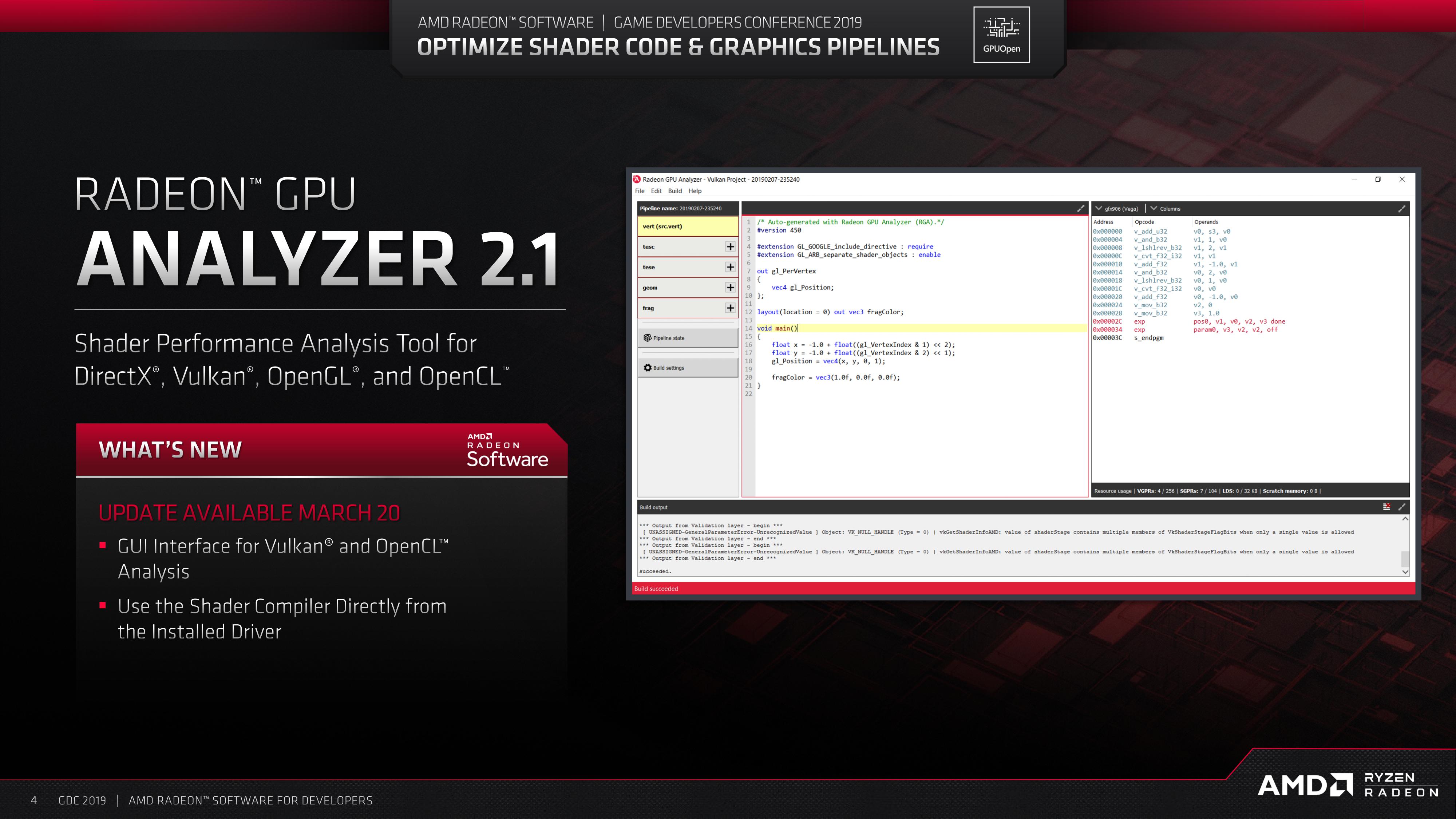Select the s_endpgm instruction row
Screen dimensions: 1456x819
[x=1250, y=338]
